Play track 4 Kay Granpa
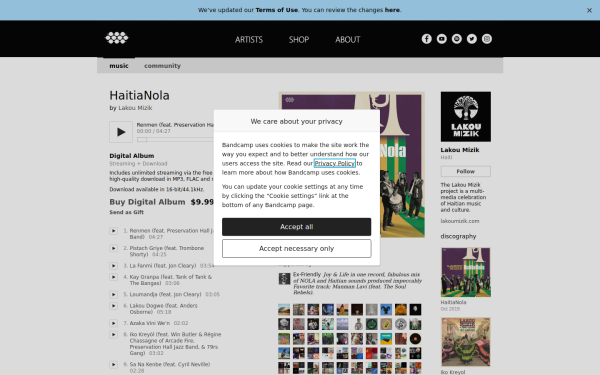 point(114,277)
